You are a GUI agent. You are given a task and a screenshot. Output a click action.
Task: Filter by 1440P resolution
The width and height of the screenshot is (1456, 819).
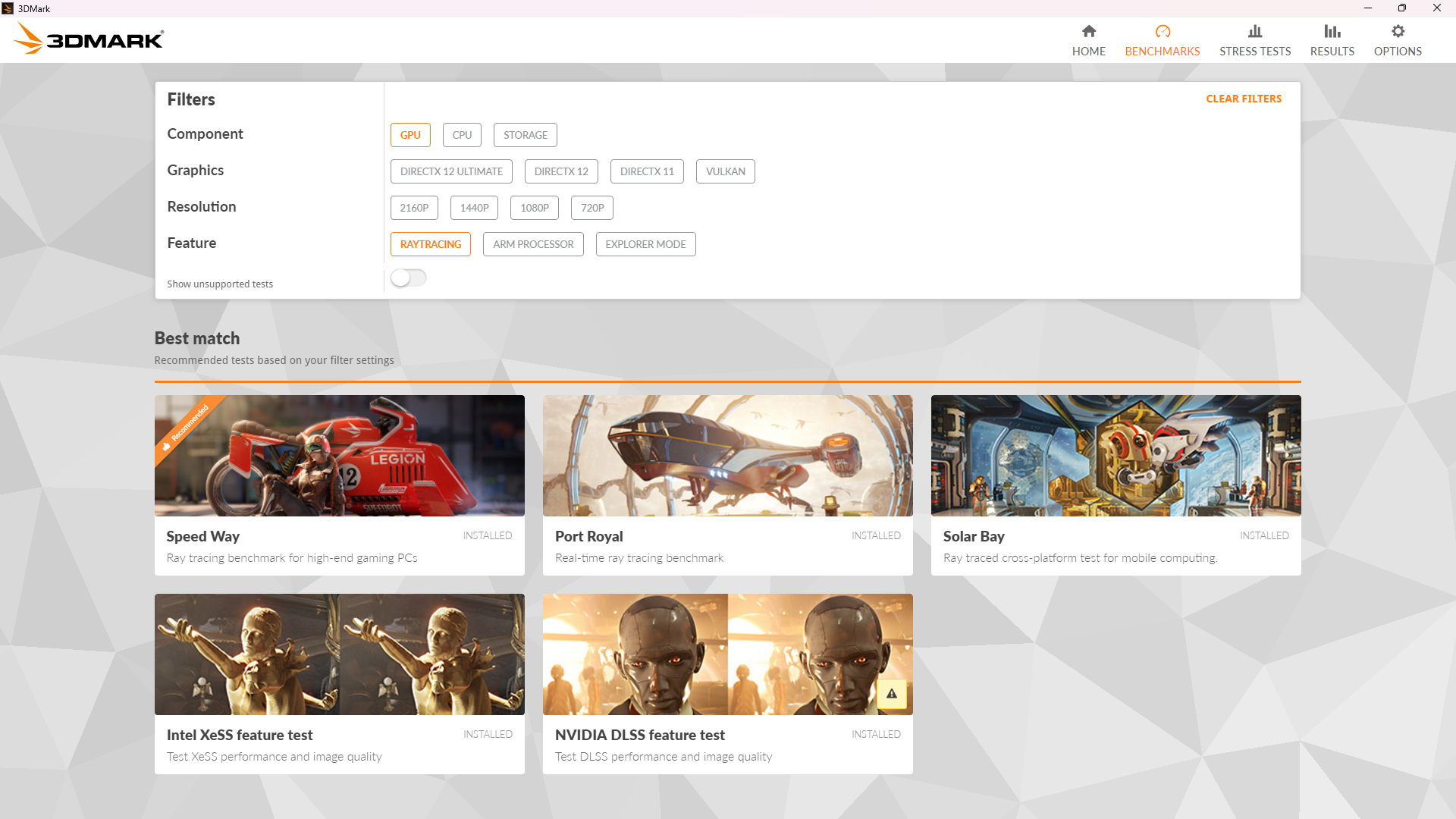click(x=474, y=208)
